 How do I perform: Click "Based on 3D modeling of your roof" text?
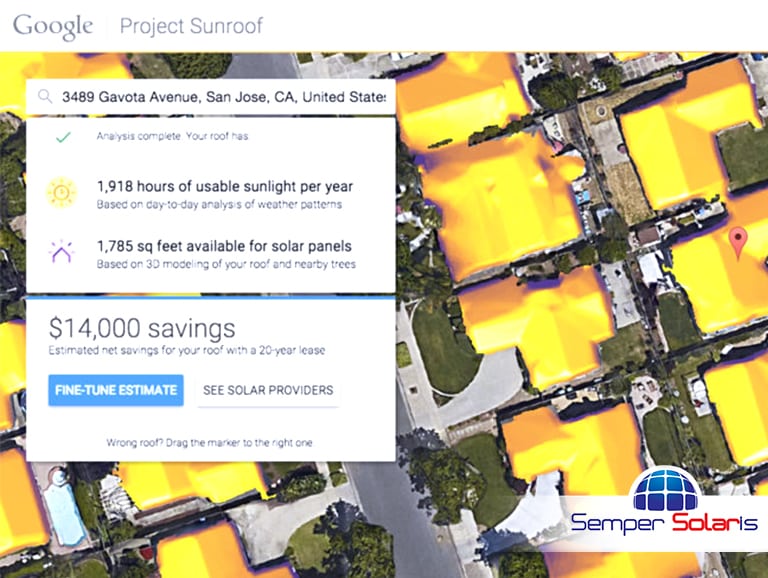click(x=226, y=264)
